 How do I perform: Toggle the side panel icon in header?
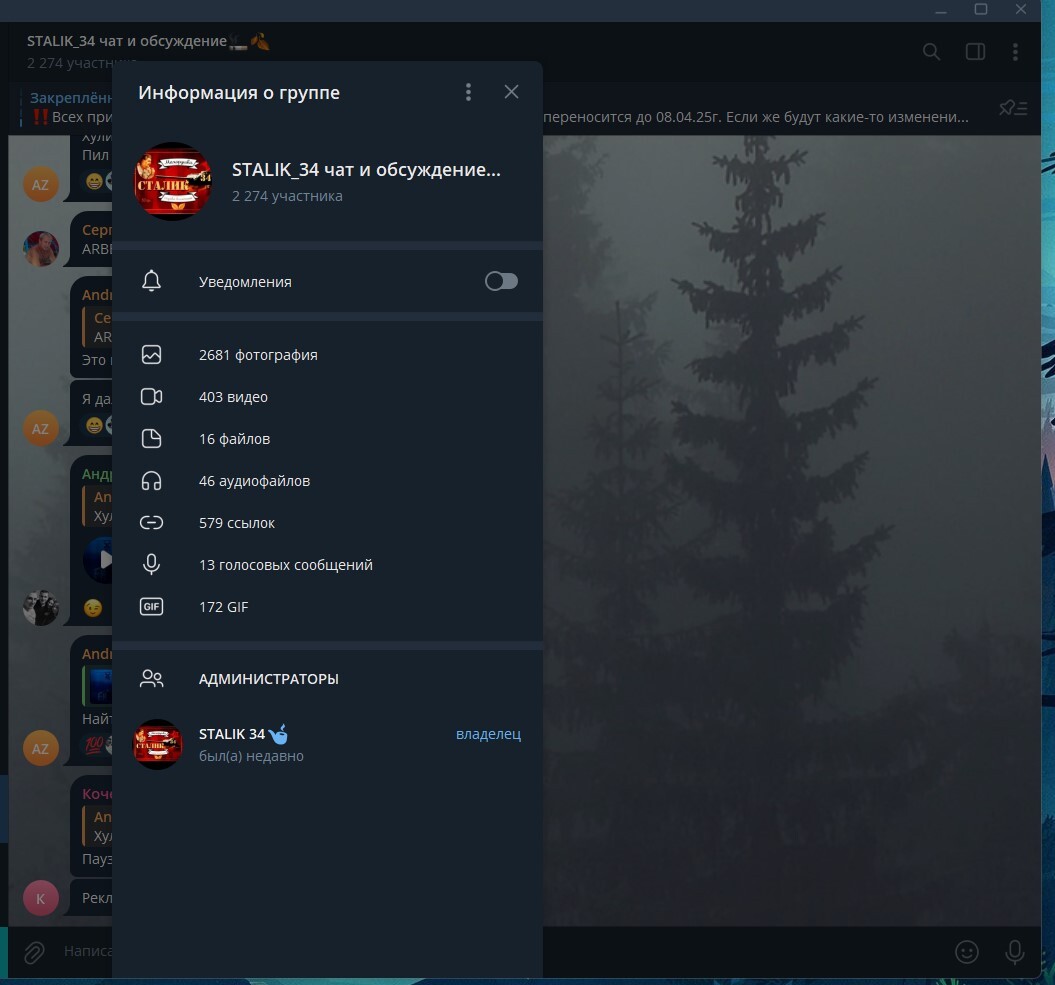975,52
